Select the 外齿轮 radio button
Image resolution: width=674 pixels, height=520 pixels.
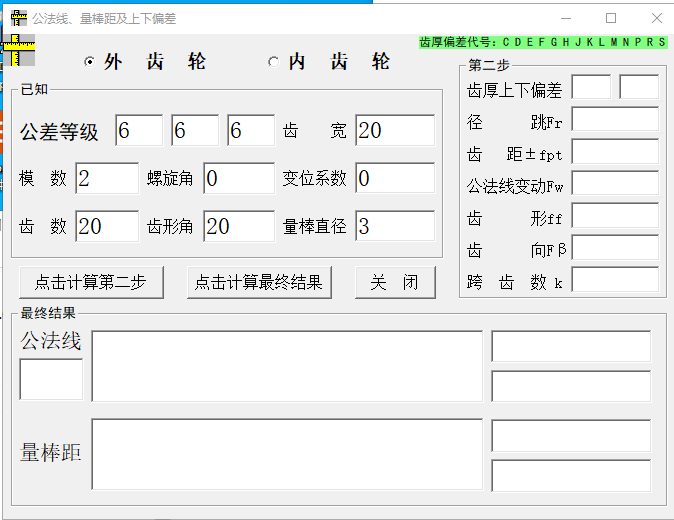[x=89, y=62]
